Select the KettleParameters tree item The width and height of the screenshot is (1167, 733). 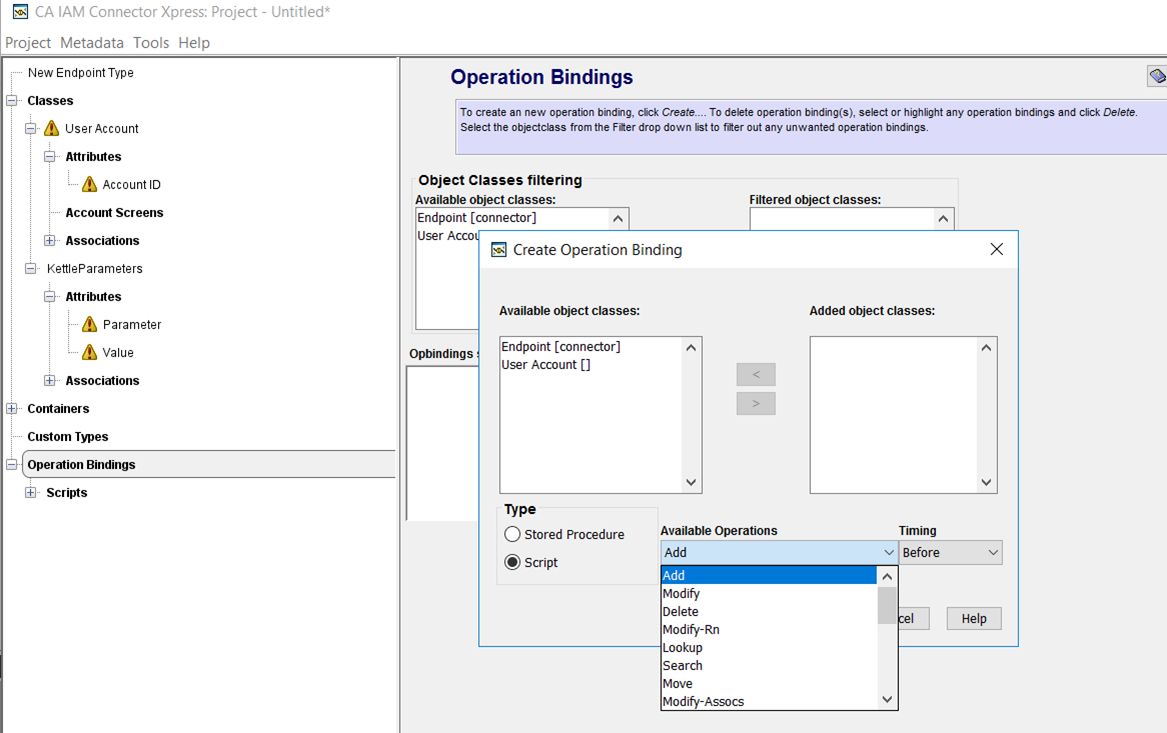(x=95, y=269)
